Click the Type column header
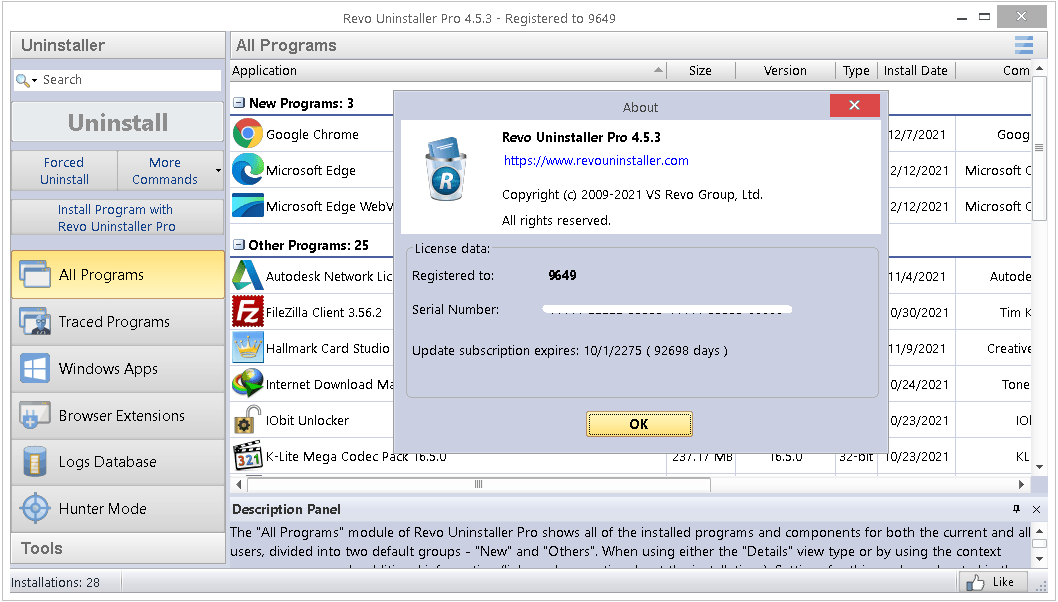Screen dimensions: 1058x602 (x=856, y=70)
